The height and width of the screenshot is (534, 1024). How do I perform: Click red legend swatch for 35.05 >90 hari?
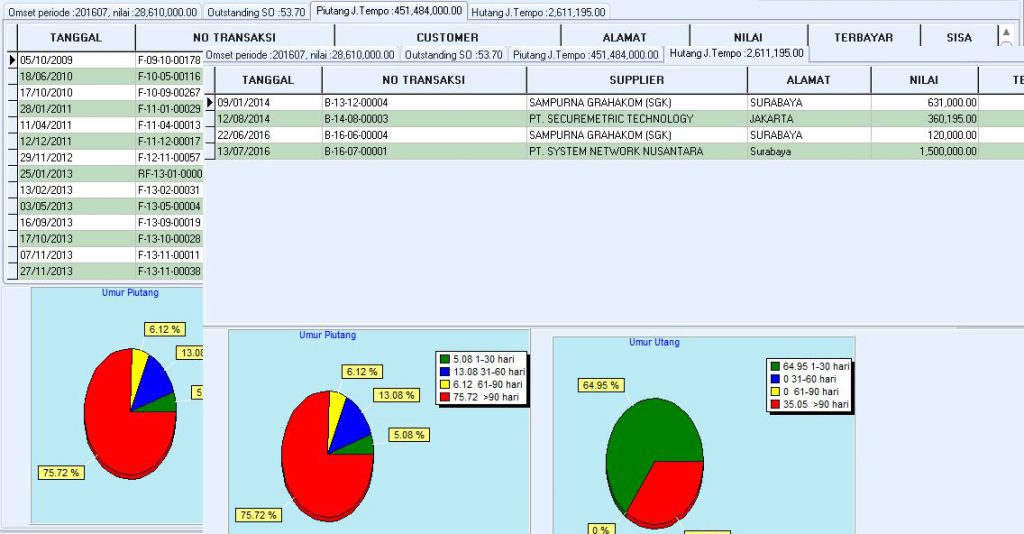(775, 405)
